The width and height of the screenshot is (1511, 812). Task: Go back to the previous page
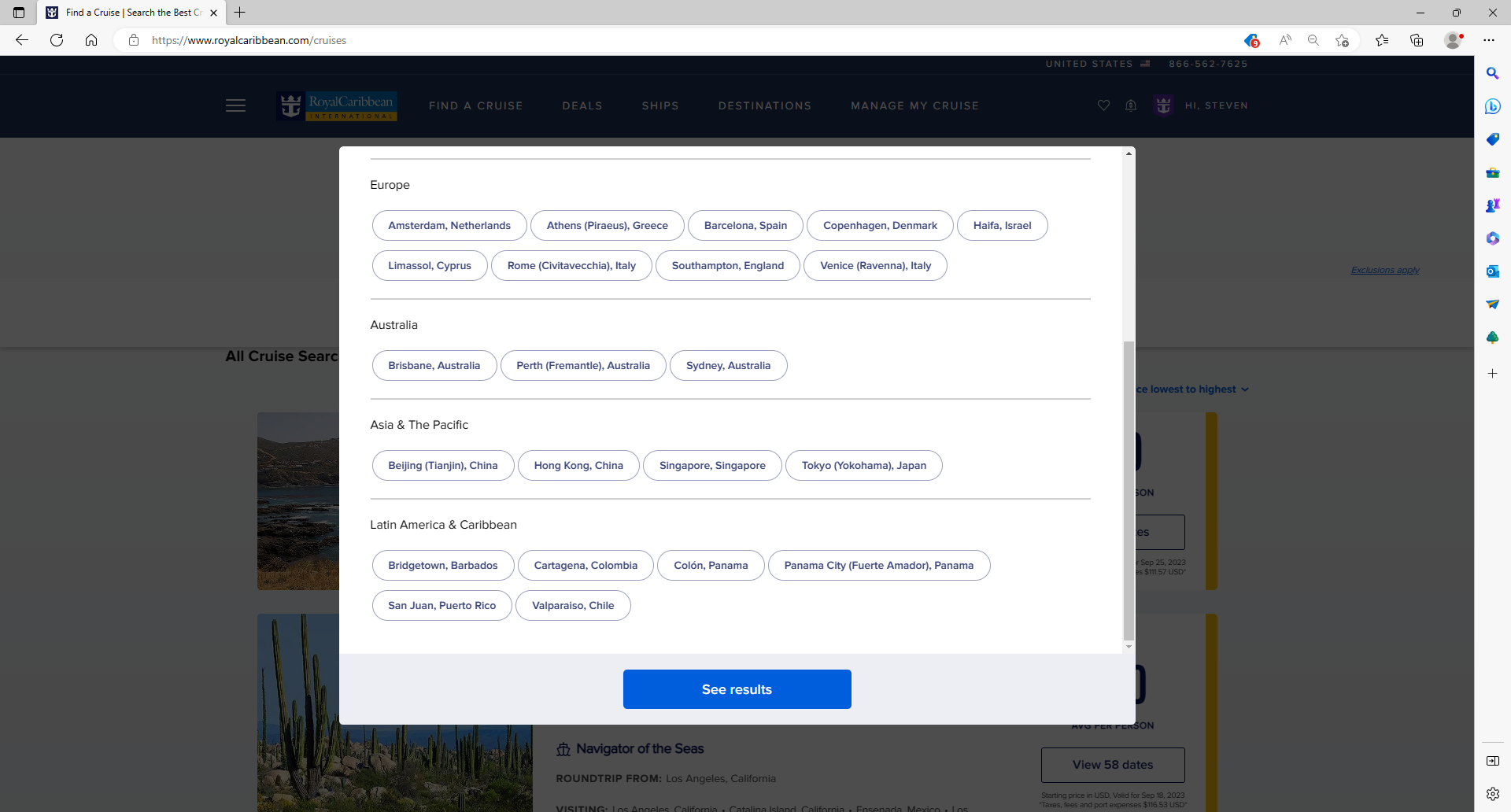click(22, 40)
